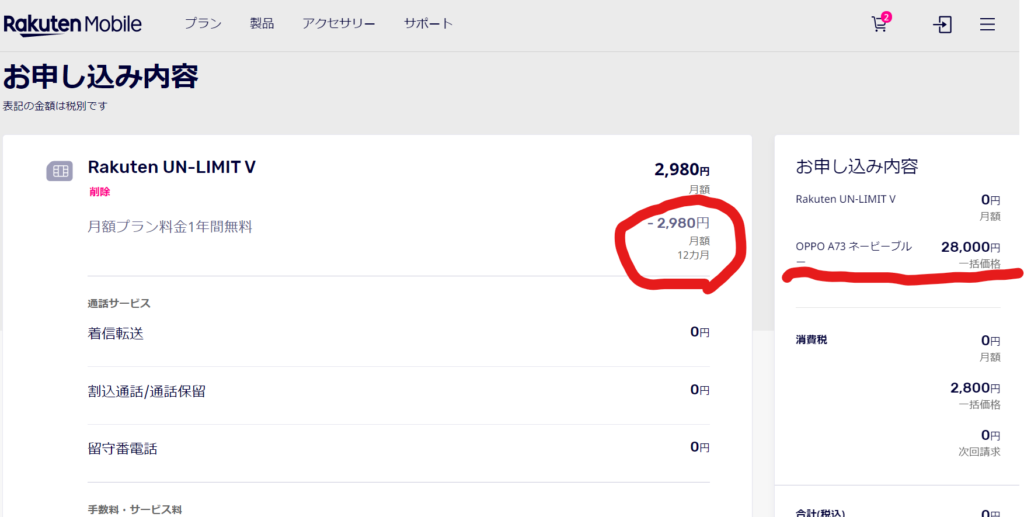Click the 表記の金額は税別です note
Viewport: 1024px width, 517px height.
pos(55,106)
